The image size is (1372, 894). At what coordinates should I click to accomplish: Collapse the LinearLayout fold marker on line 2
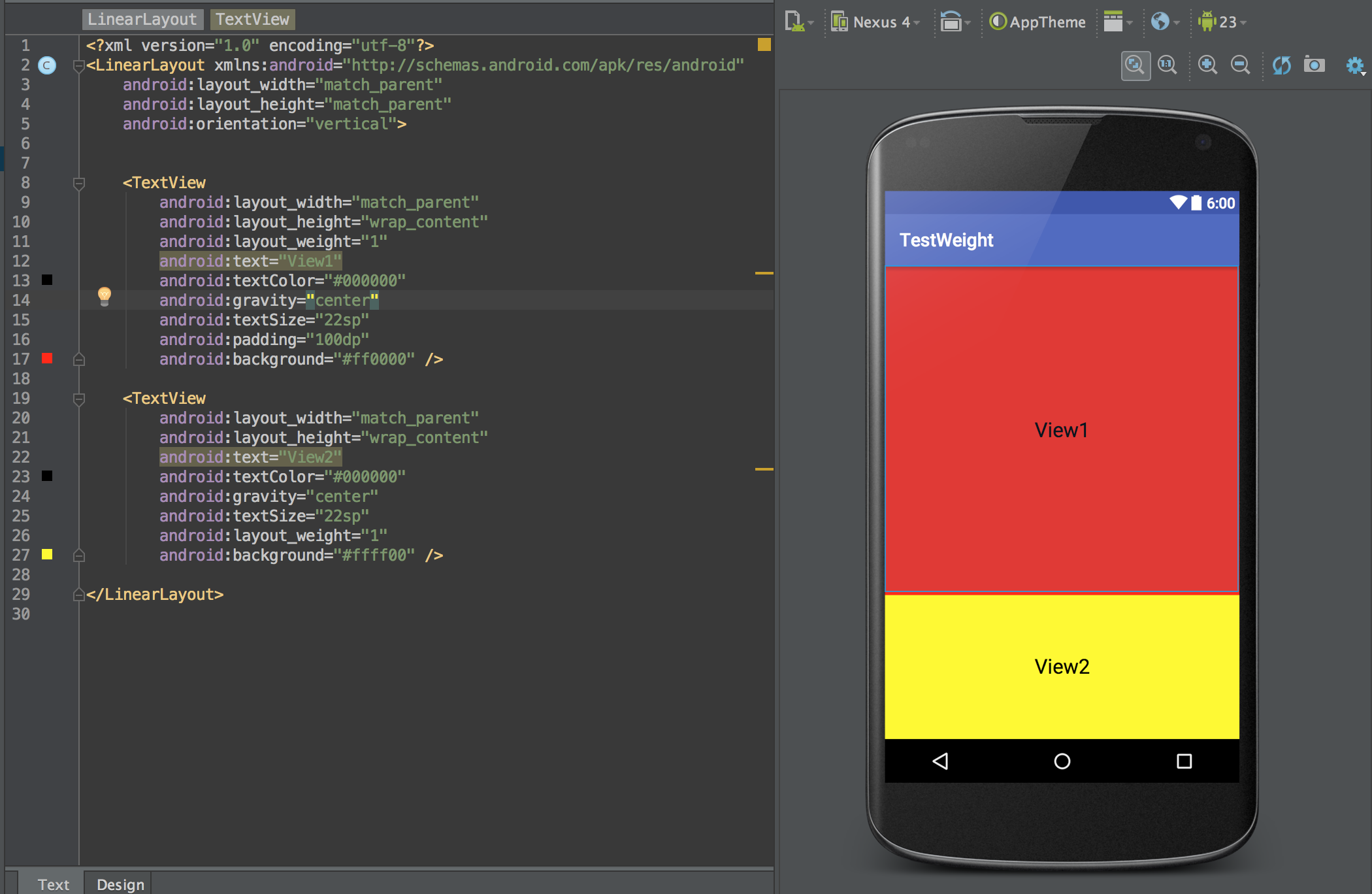[x=79, y=65]
